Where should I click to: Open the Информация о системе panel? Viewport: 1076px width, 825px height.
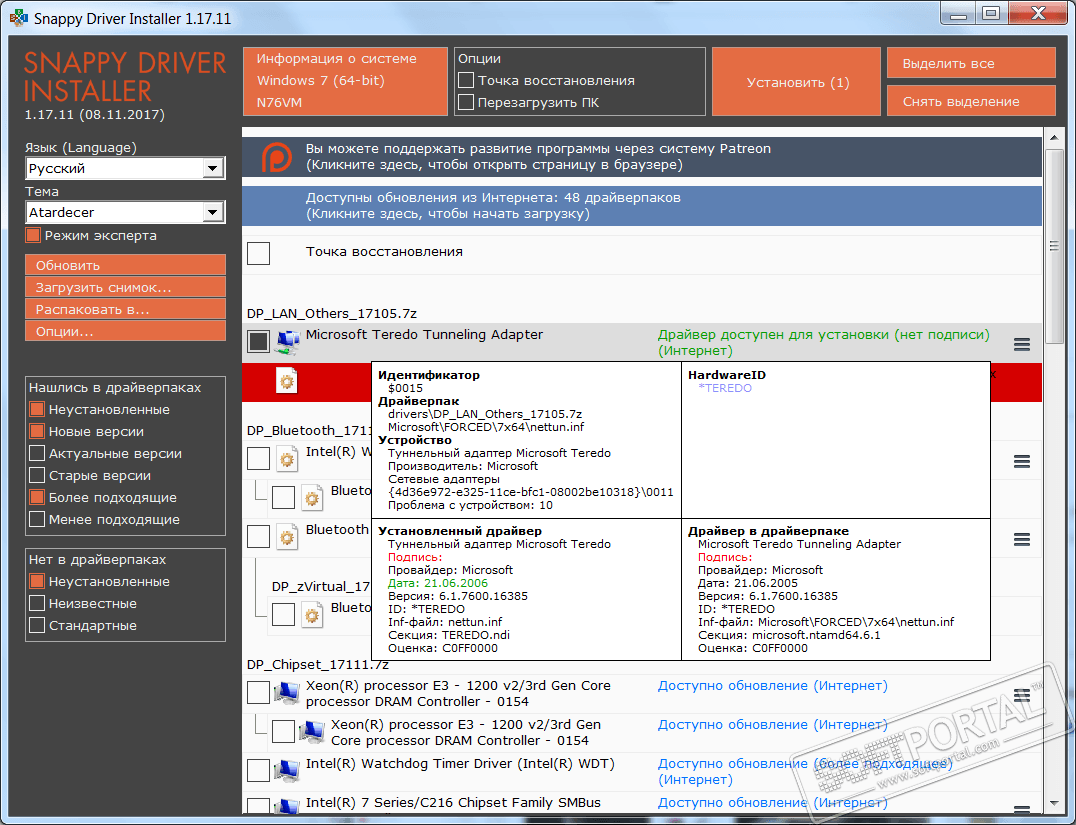(x=345, y=81)
